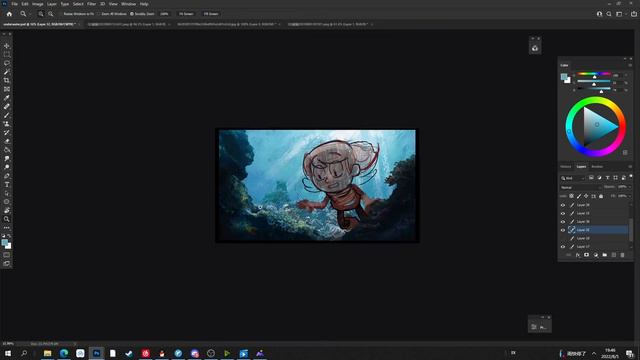Viewport: 640px width, 360px height.
Task: Select the Healing Brush tool
Action: [x=7, y=107]
